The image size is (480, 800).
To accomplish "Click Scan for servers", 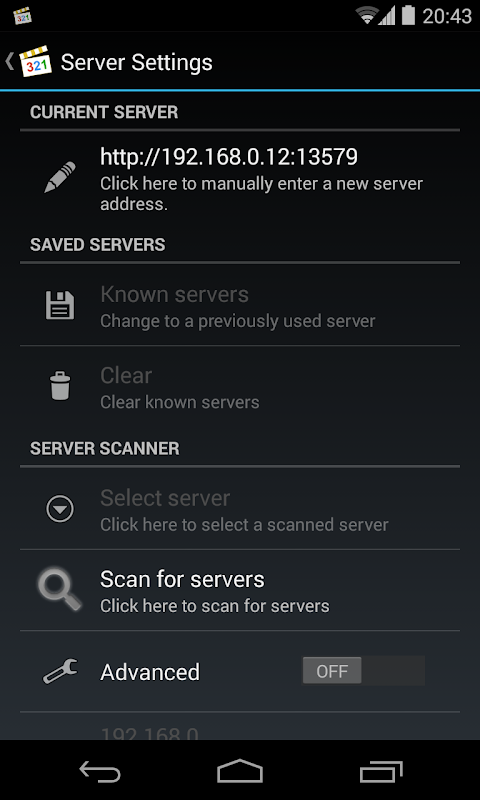I will pyautogui.click(x=240, y=590).
